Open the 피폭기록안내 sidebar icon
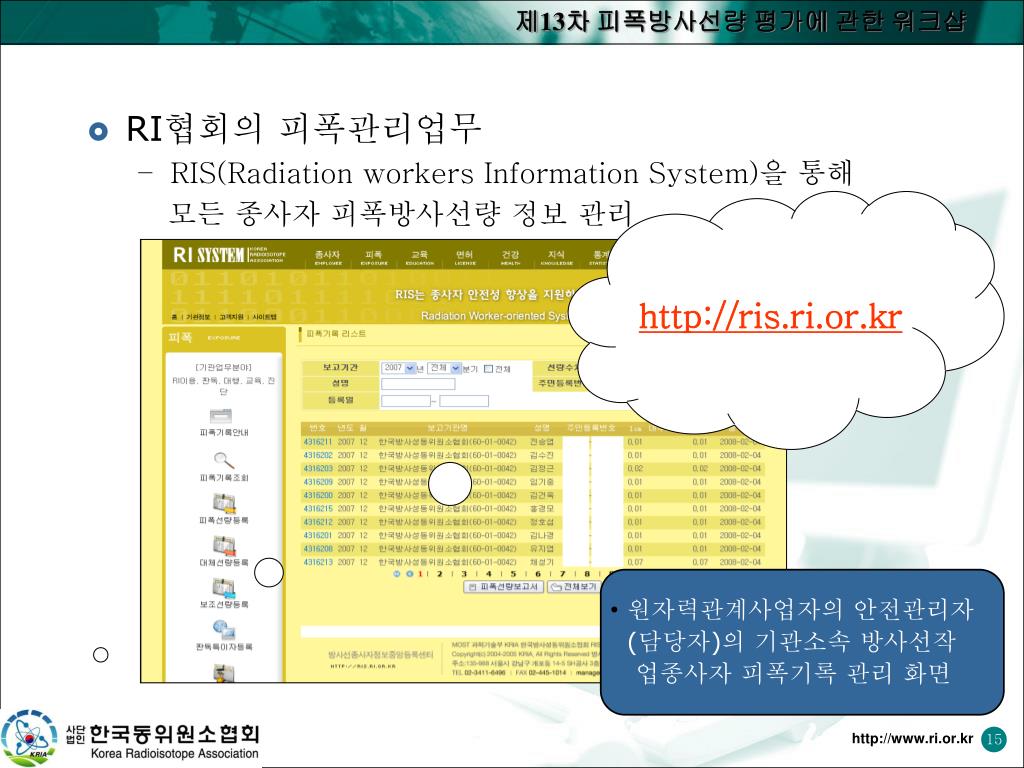This screenshot has height=768, width=1024. coord(221,416)
